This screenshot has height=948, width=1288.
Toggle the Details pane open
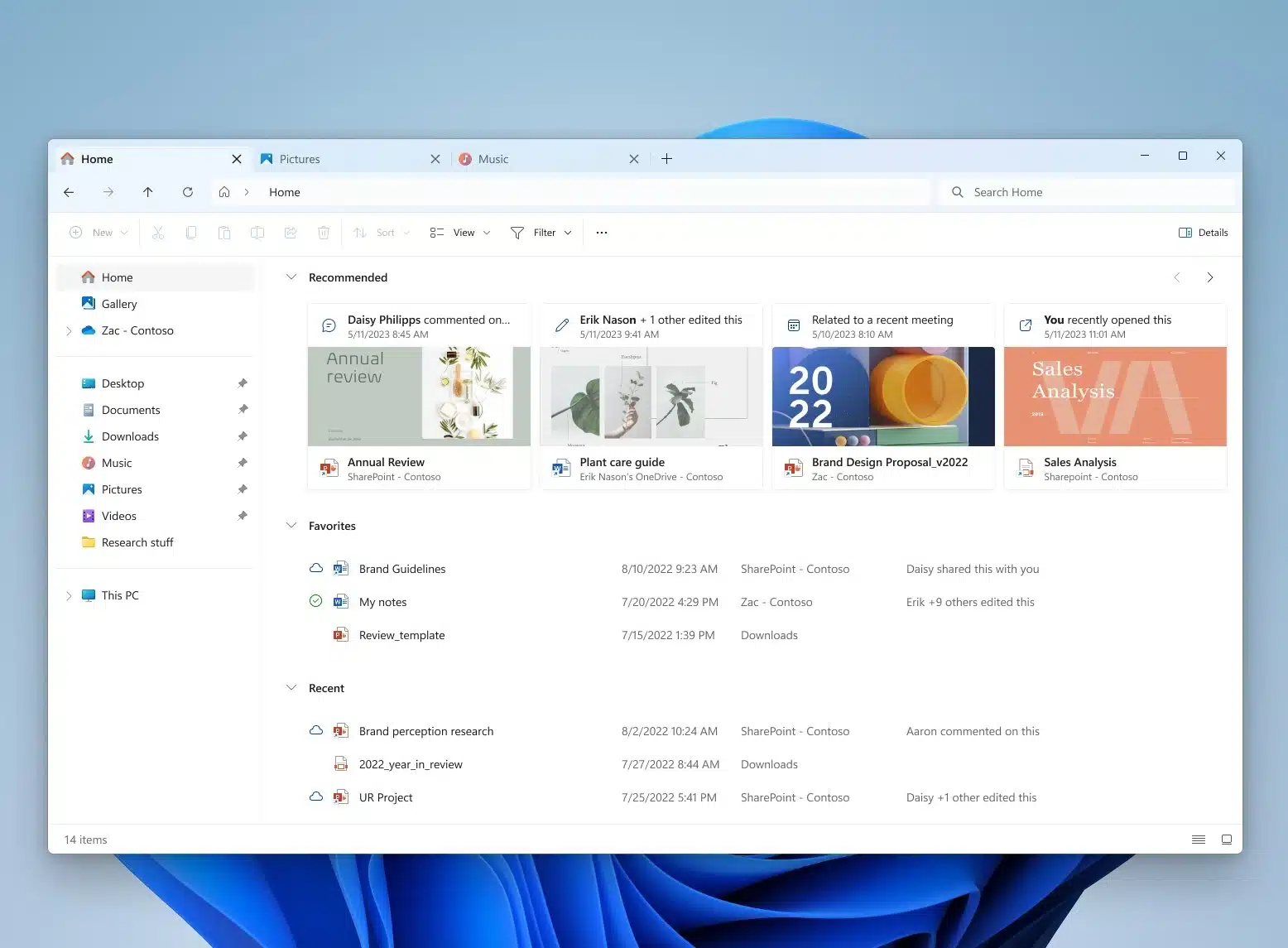coord(1203,233)
